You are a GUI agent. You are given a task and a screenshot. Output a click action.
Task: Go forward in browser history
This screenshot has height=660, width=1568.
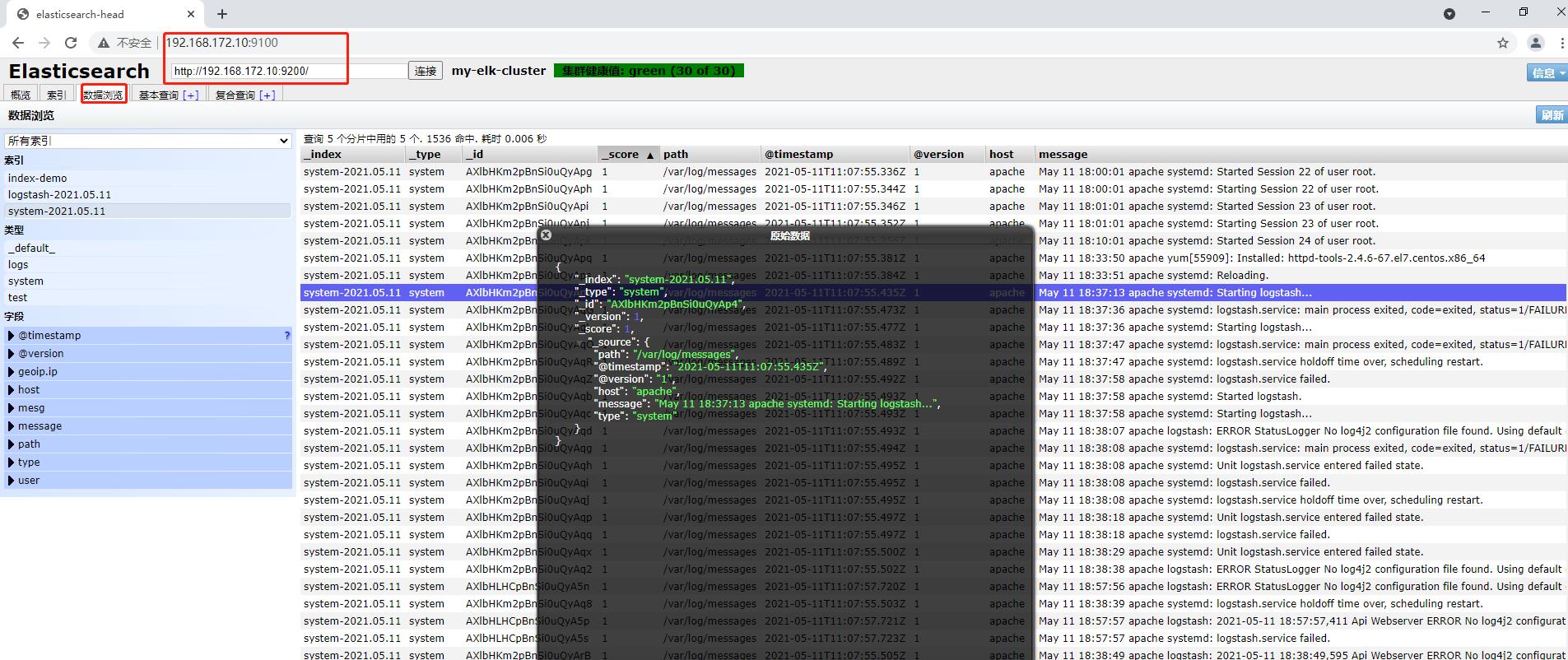[x=44, y=43]
